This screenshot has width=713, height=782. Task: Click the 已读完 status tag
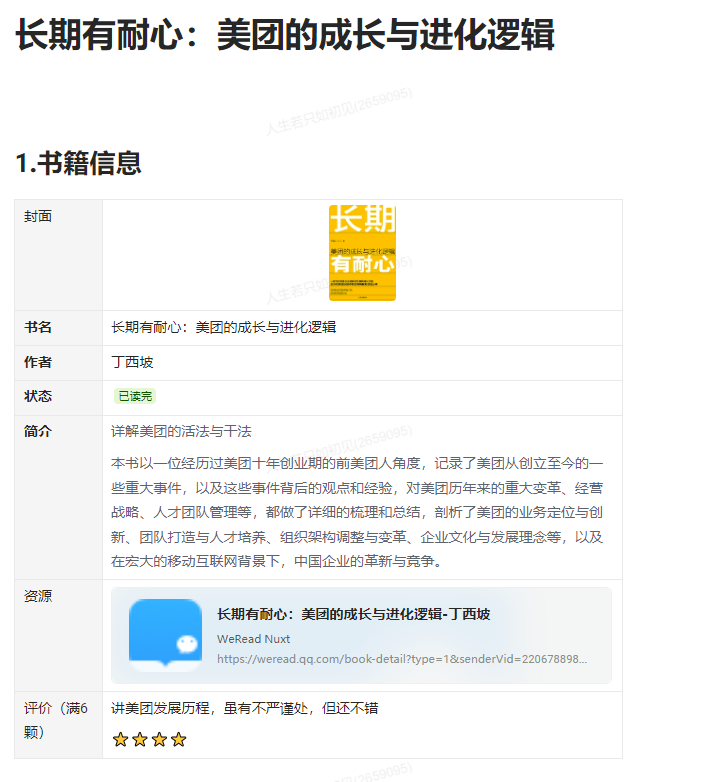tap(135, 396)
